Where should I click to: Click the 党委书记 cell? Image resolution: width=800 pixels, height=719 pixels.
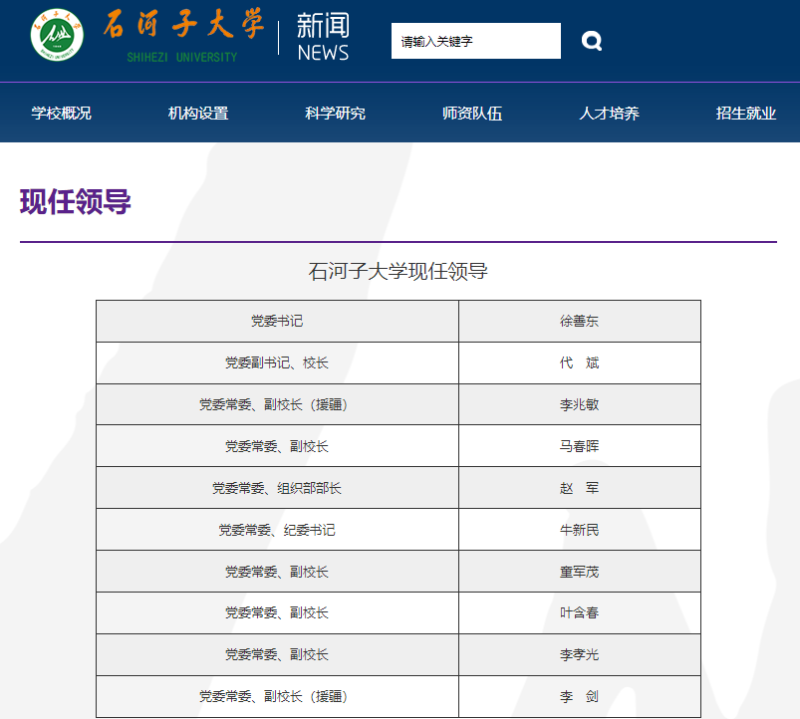tap(277, 321)
